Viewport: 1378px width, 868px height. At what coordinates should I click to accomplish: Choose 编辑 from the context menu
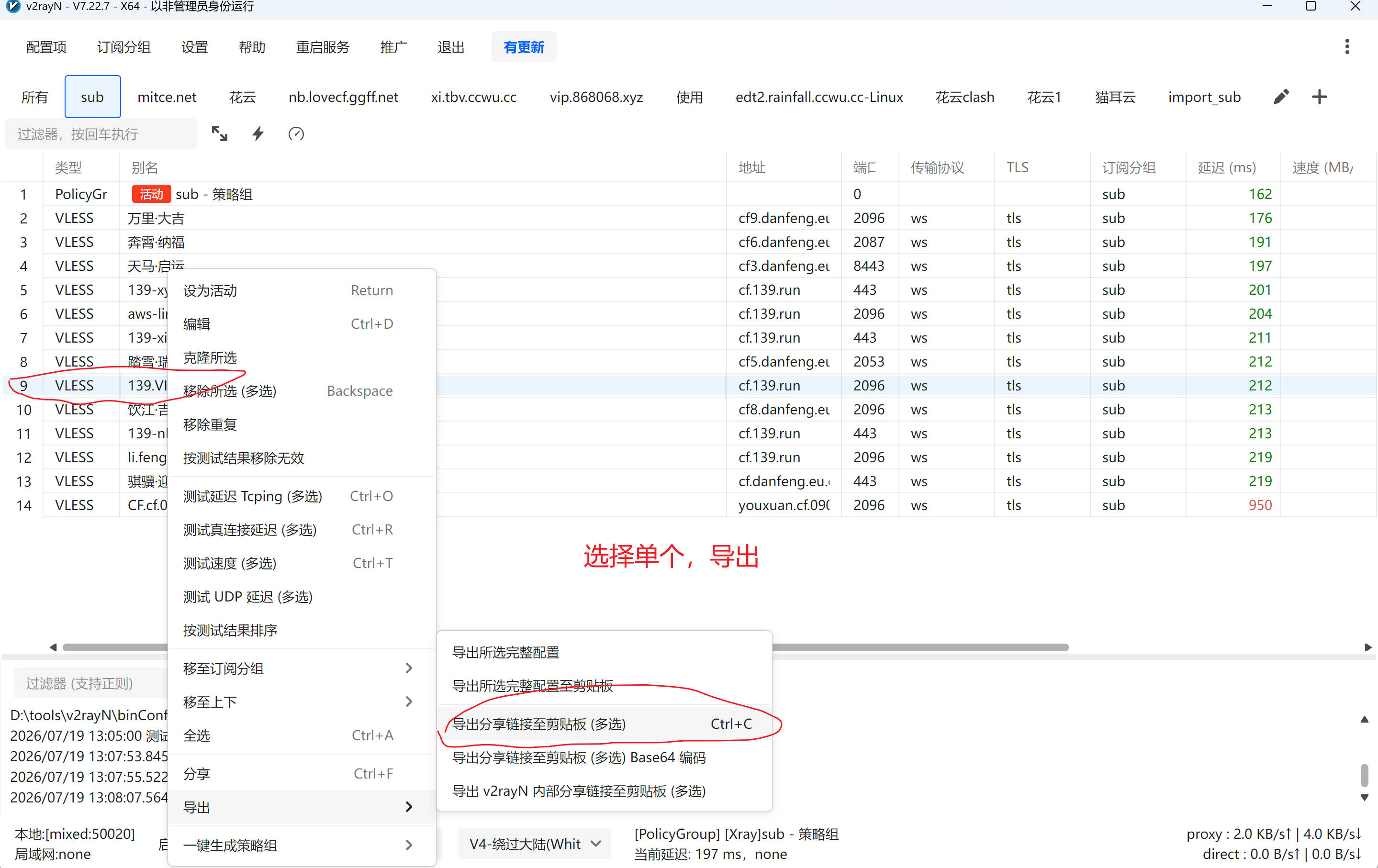pyautogui.click(x=302, y=324)
